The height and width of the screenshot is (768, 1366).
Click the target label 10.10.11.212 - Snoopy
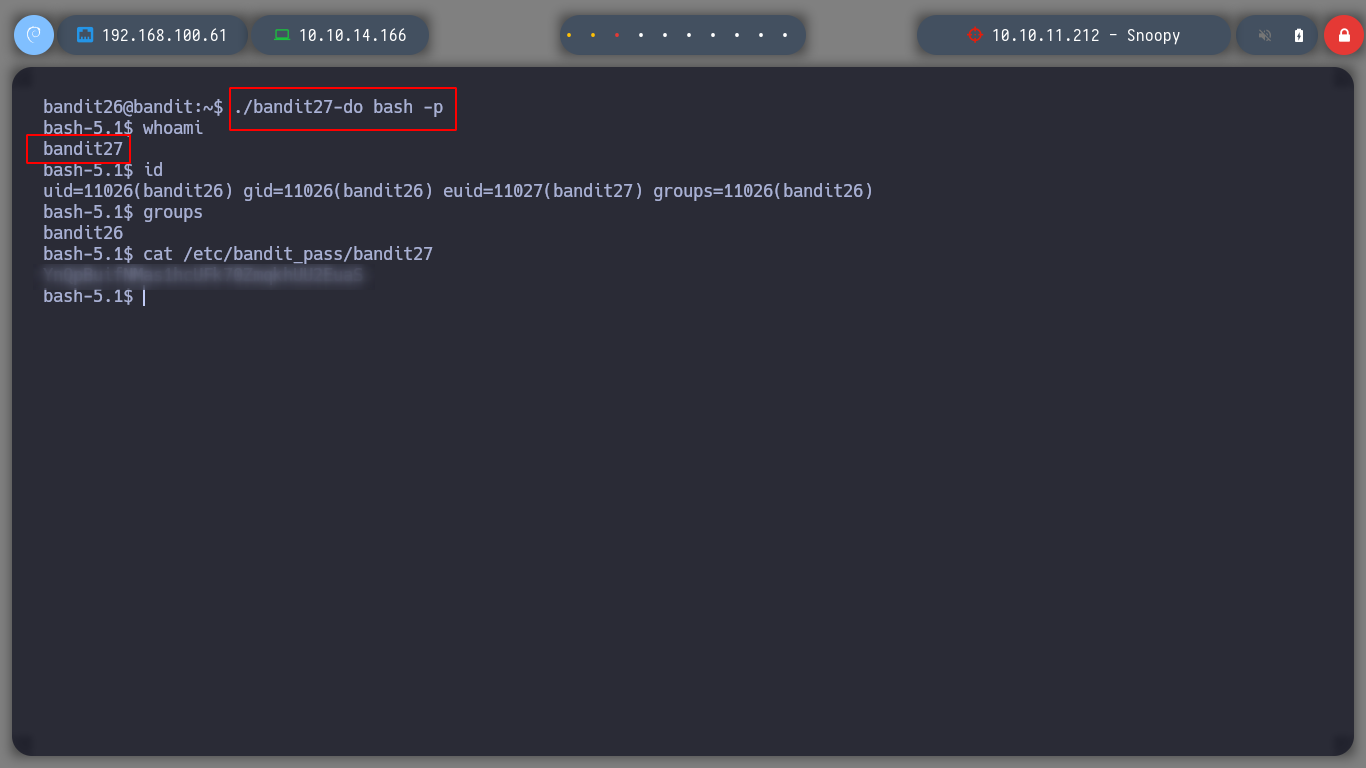(1085, 35)
